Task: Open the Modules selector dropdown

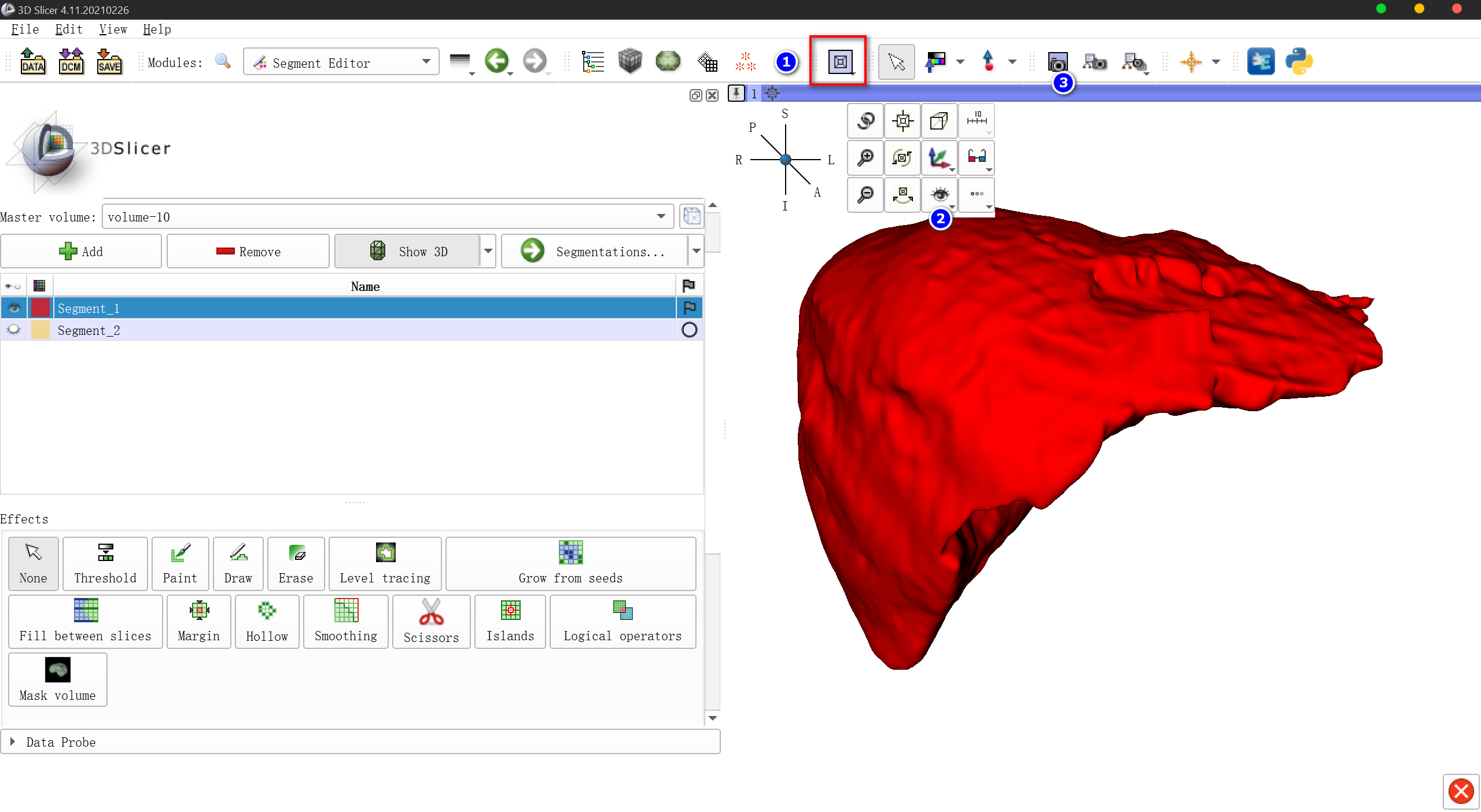Action: pos(426,62)
